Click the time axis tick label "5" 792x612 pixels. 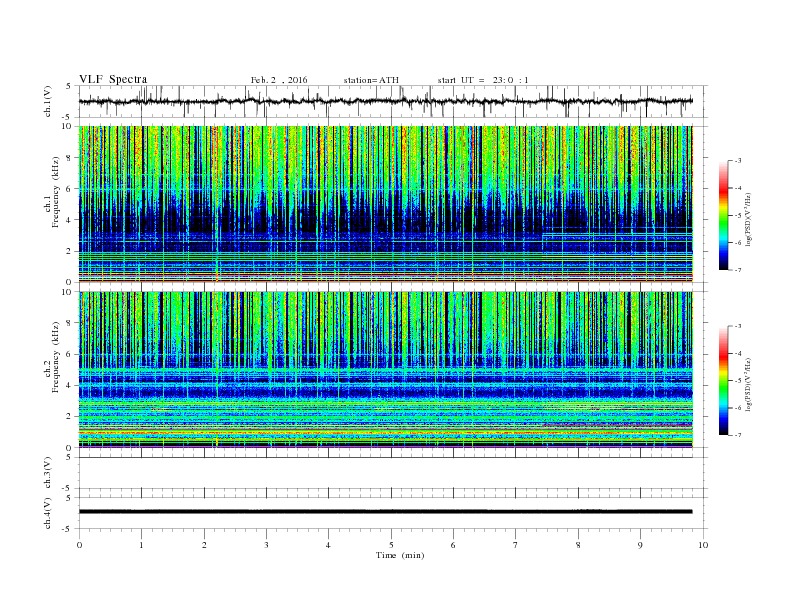coord(391,545)
